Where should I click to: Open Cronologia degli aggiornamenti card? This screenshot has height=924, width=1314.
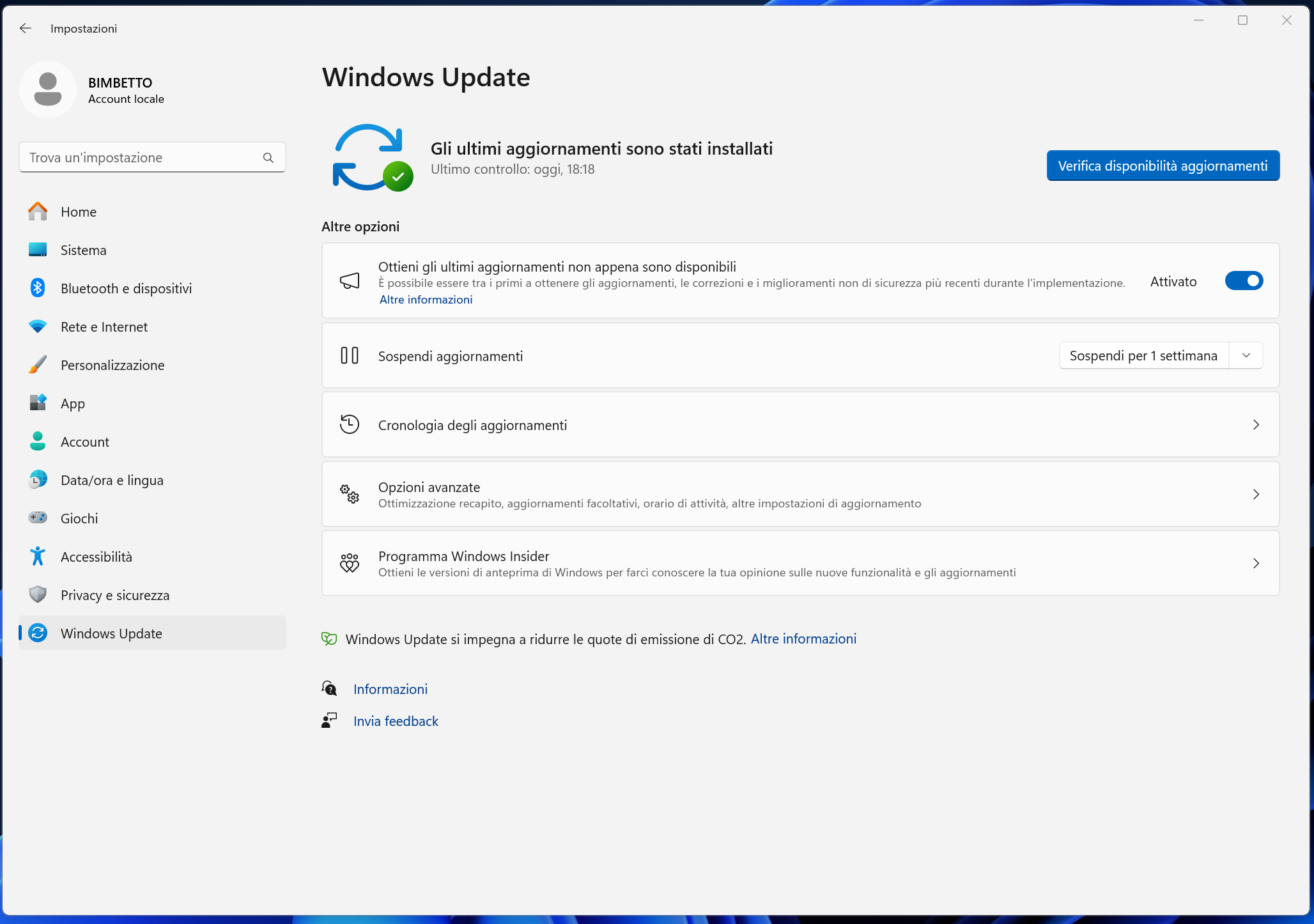(x=800, y=425)
